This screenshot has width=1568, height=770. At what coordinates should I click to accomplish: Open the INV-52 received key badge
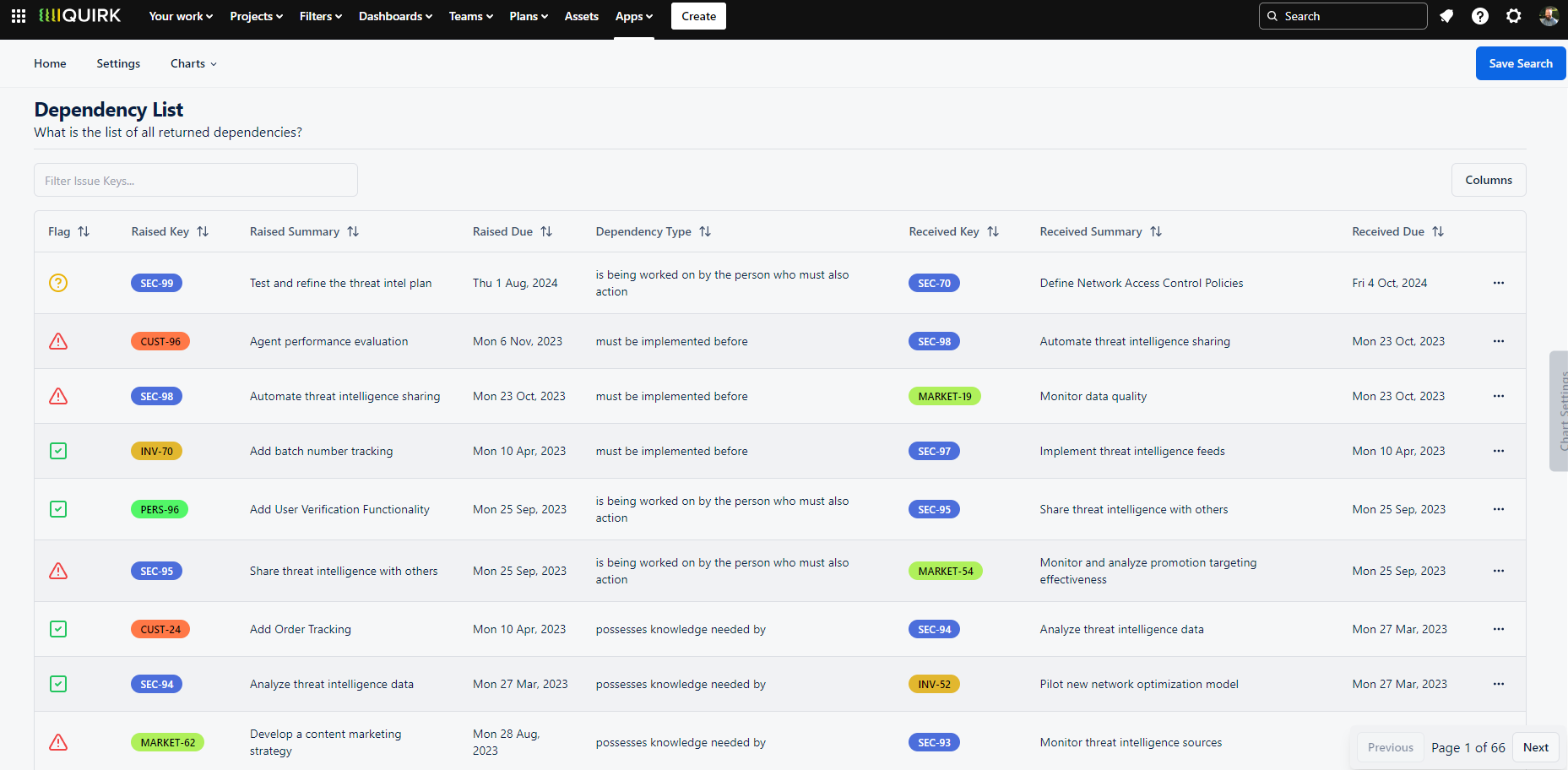pos(934,684)
